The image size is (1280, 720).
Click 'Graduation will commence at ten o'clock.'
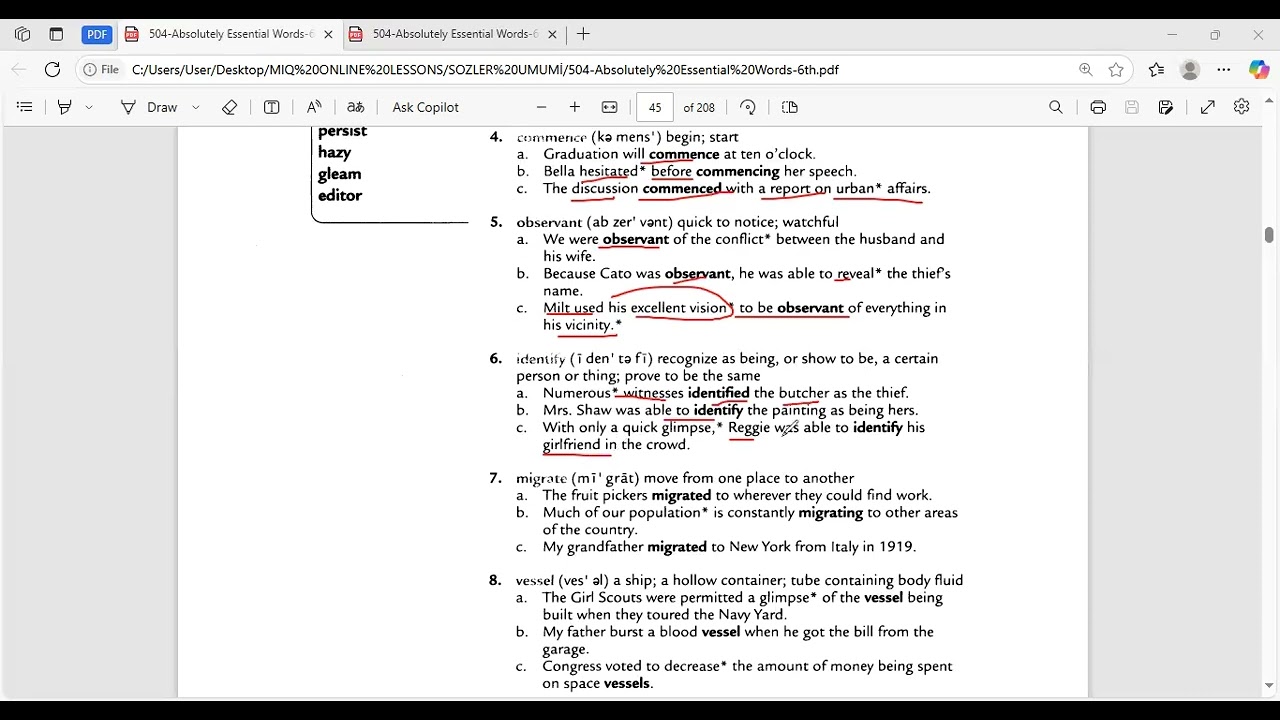click(x=679, y=154)
